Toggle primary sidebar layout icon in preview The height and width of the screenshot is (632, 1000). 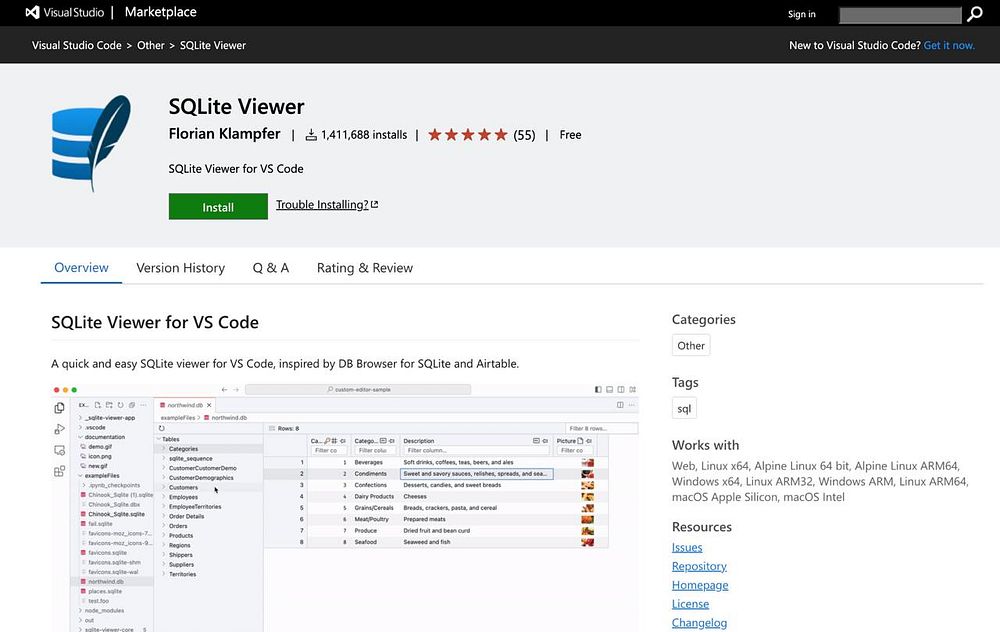tap(598, 389)
